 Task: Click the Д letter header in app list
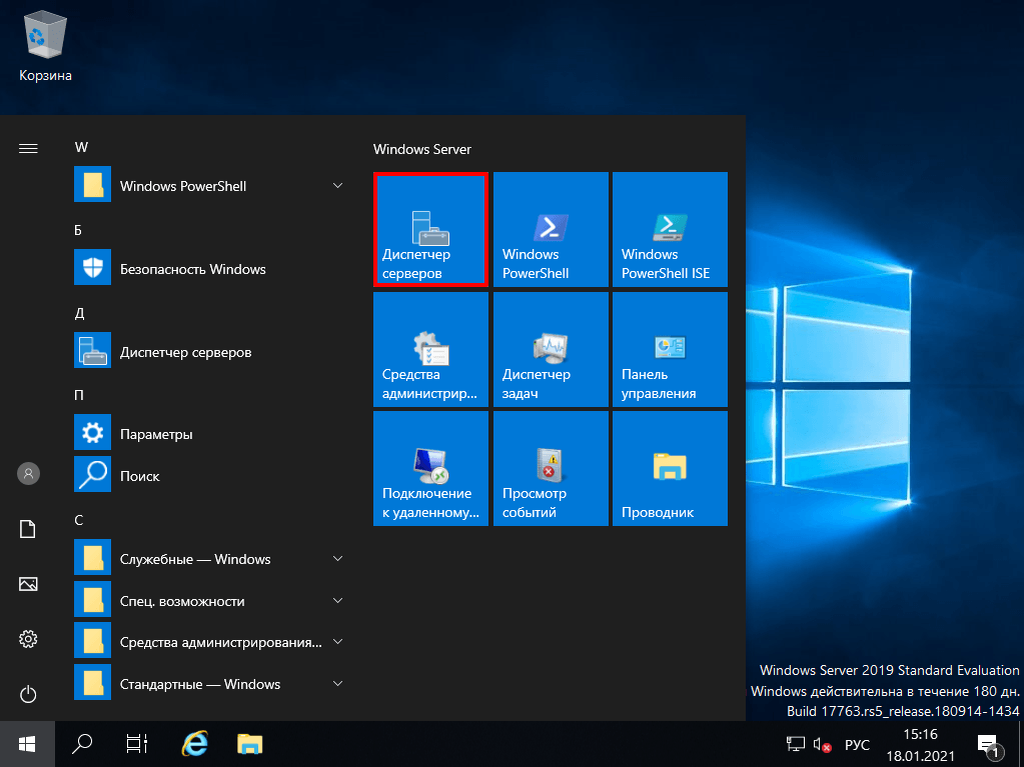(x=80, y=313)
